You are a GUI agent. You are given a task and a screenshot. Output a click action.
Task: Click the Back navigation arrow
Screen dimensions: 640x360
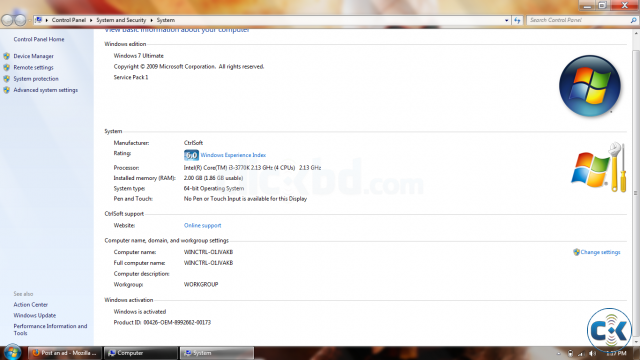coord(7,20)
